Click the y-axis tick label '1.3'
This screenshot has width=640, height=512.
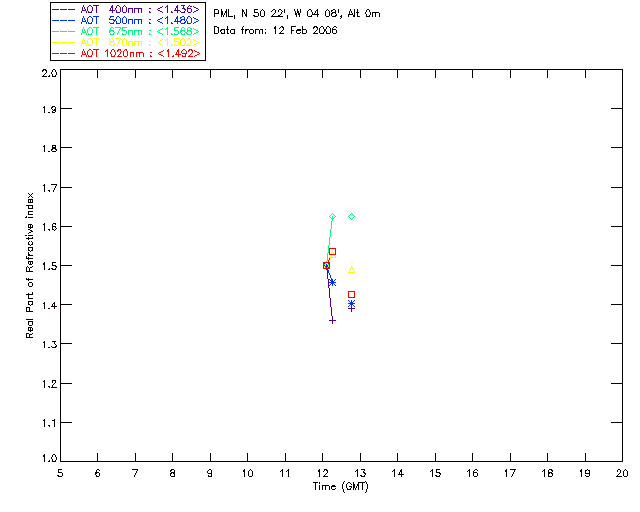(49, 344)
